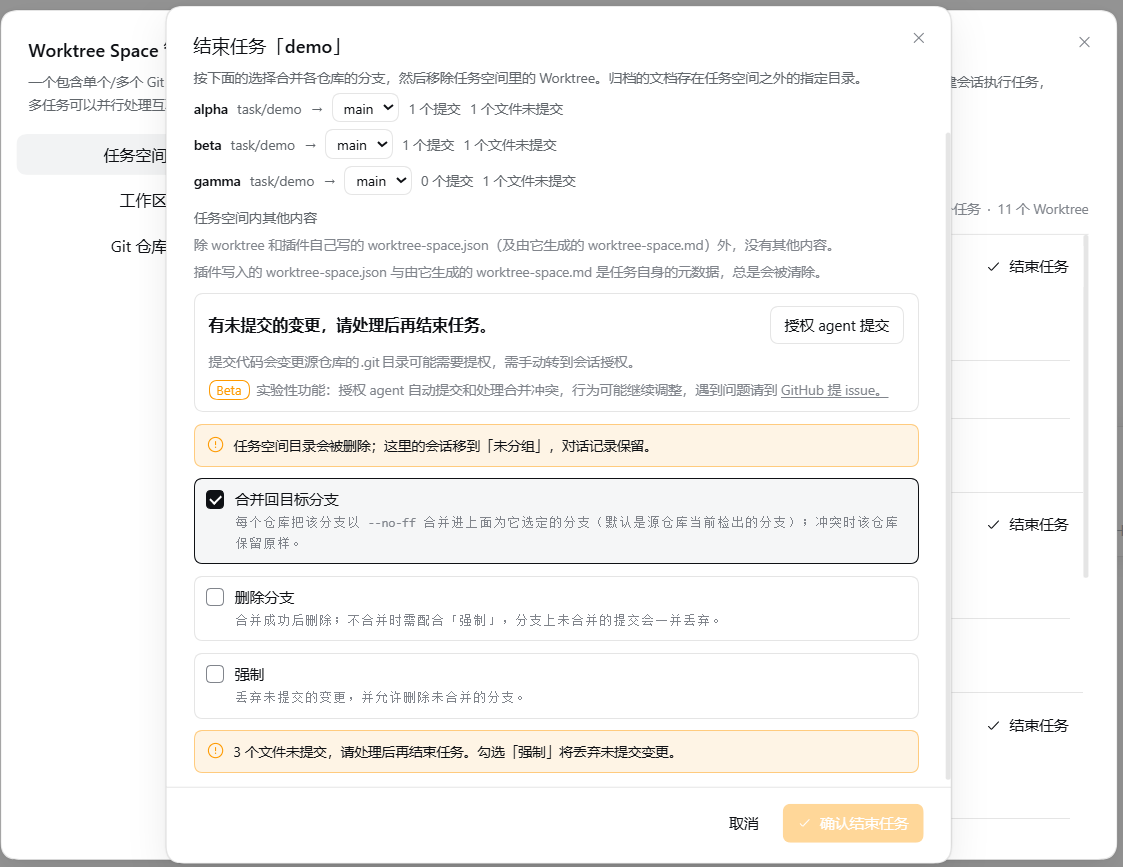Click the 删除分支 option card description

(478, 620)
